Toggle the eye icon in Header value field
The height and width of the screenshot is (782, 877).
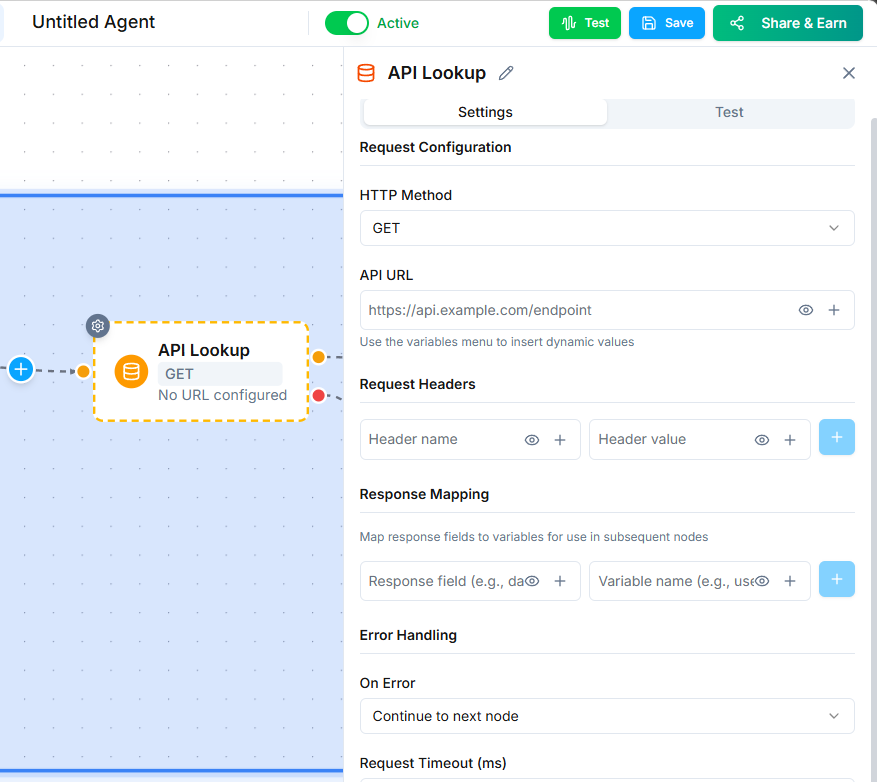click(x=762, y=440)
